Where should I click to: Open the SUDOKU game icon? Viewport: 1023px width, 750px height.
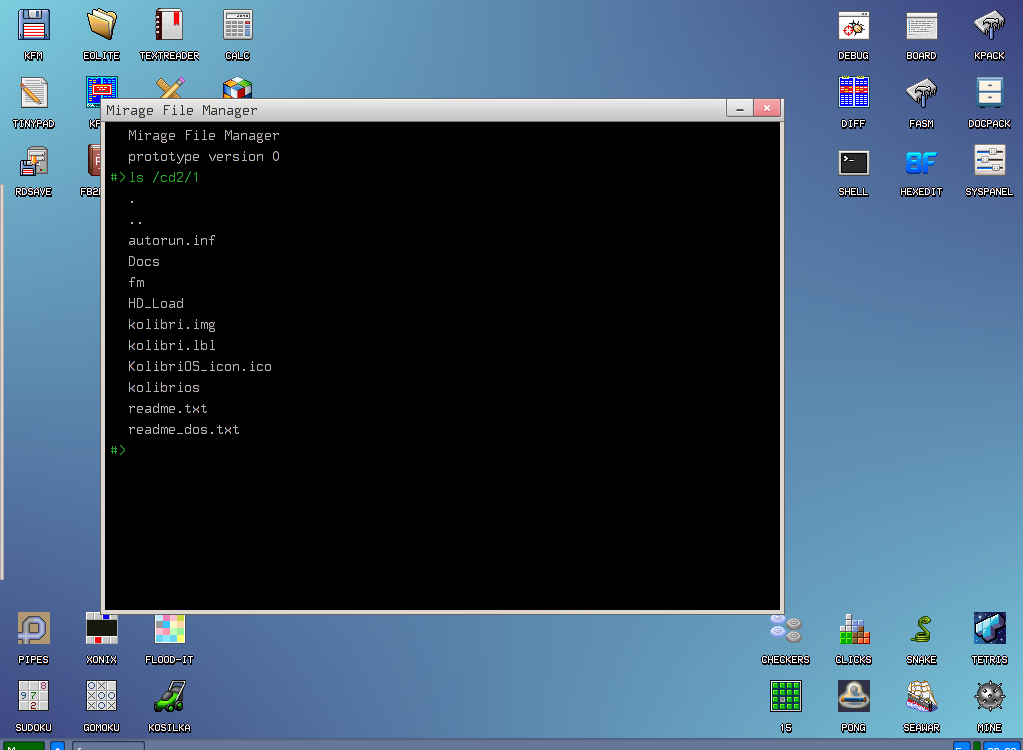[x=34, y=697]
